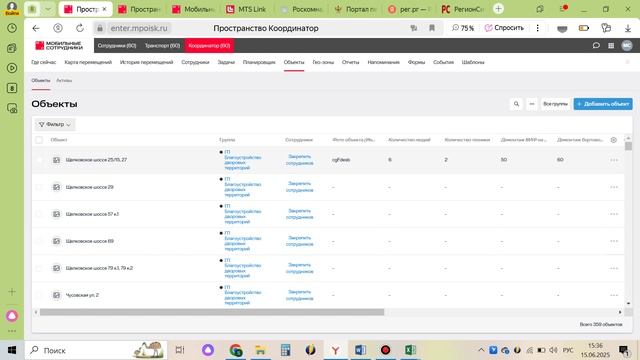Open group link for Щелковское шоссе 57 к3
Image resolution: width=640 pixels, height=360 pixels.
tap(242, 214)
